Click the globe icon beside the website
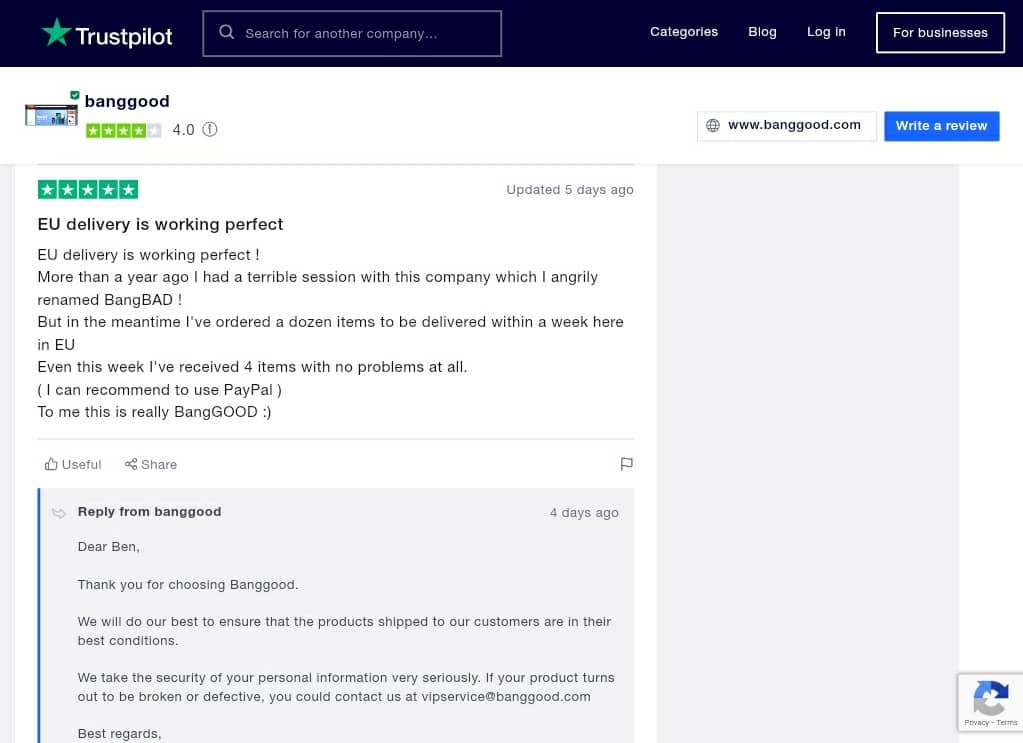The image size is (1023, 743). (713, 125)
